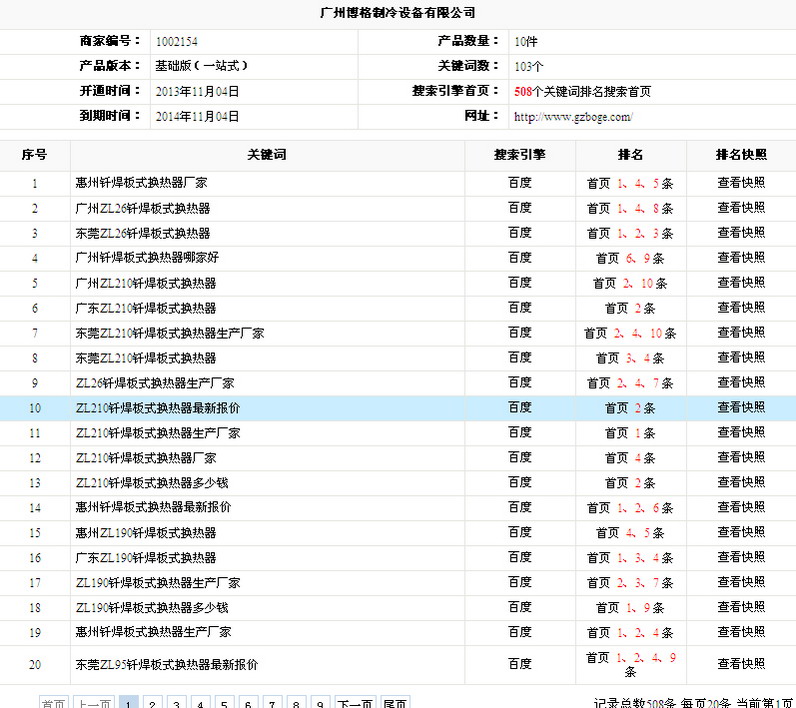The image size is (796, 708).
Task: Select keyword 广东ZL190钎焊板式换热器
Action: tap(146, 557)
